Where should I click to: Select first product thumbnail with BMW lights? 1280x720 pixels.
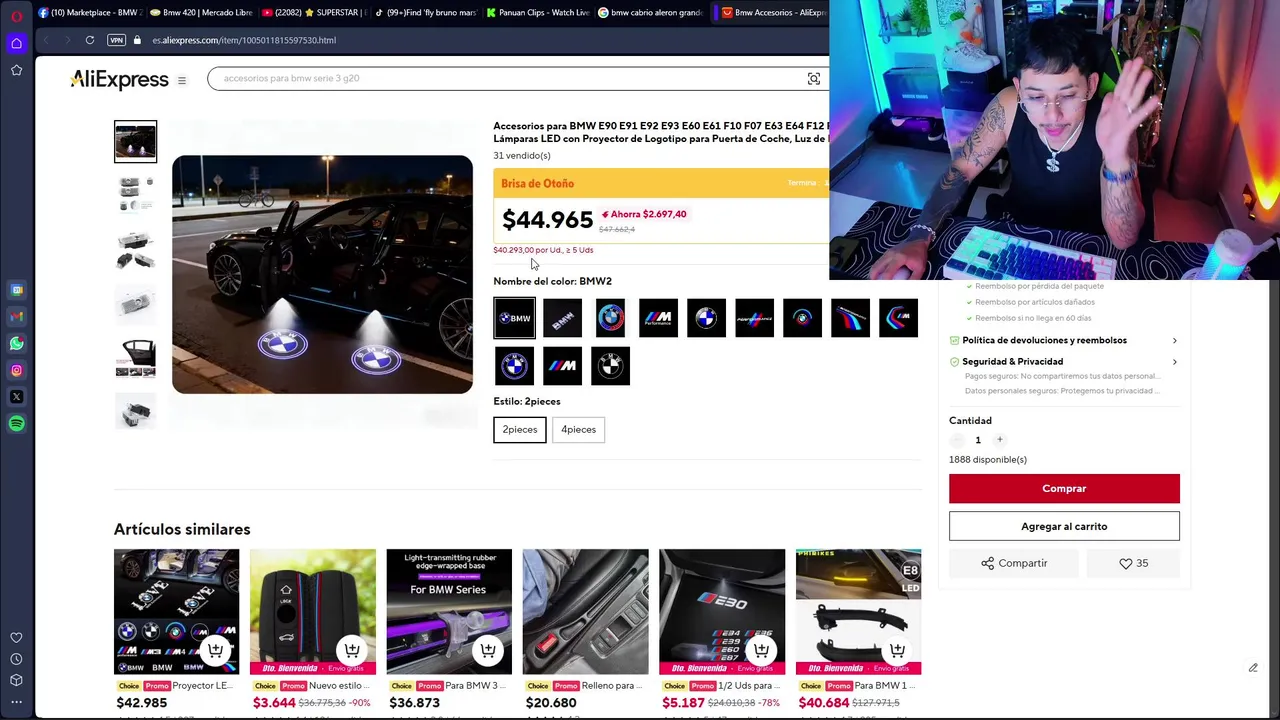(x=135, y=141)
